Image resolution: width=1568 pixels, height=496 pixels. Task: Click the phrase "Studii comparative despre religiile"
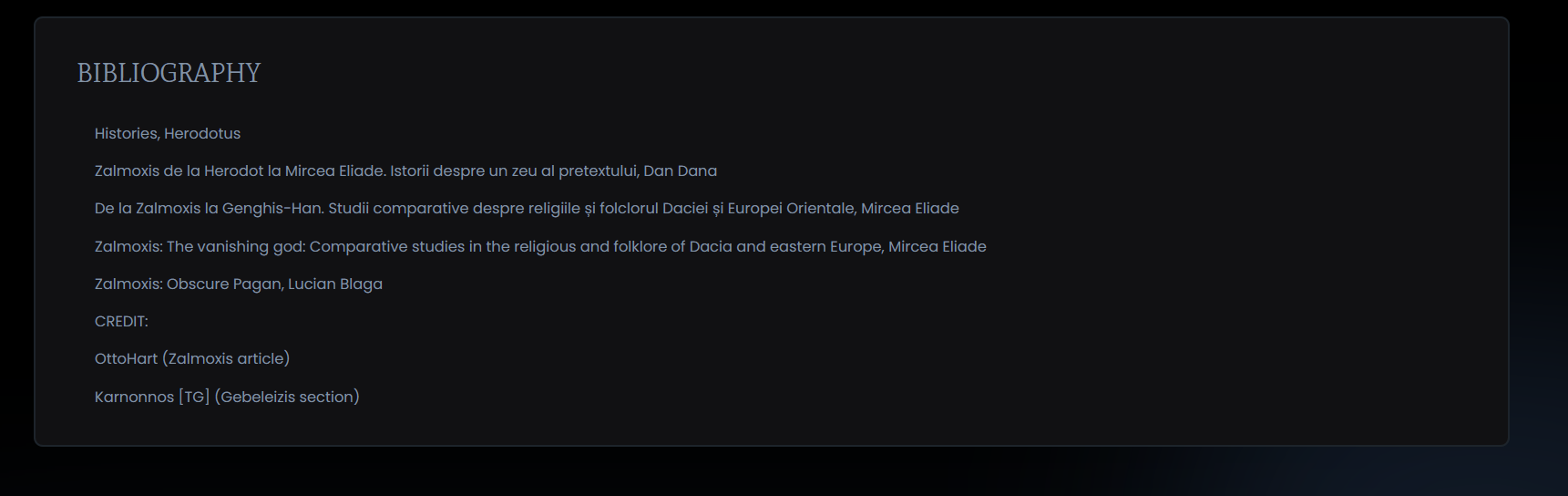pos(454,209)
